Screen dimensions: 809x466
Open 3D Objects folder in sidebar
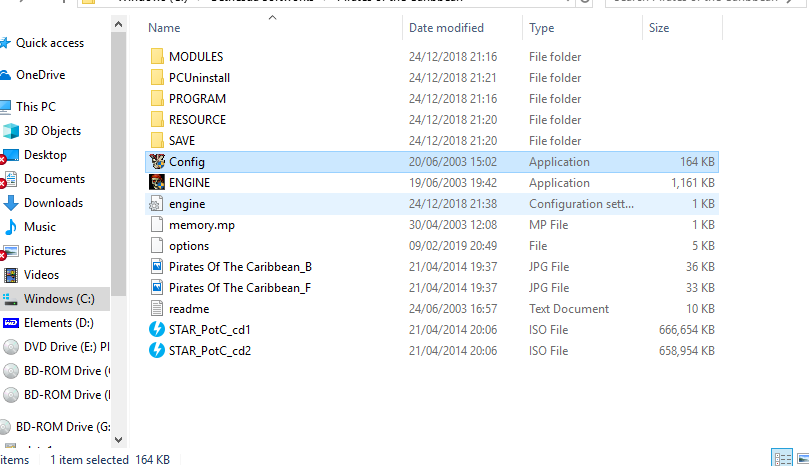coord(52,131)
